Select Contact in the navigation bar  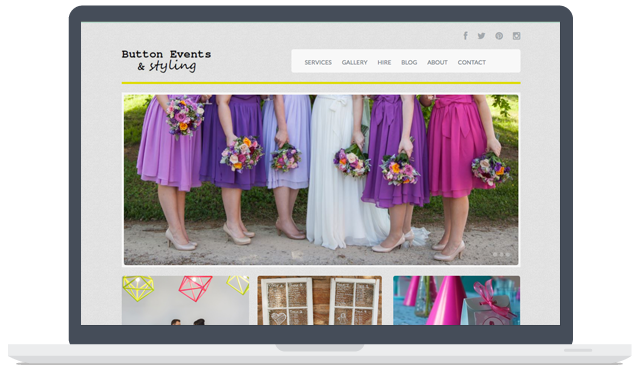pos(471,62)
